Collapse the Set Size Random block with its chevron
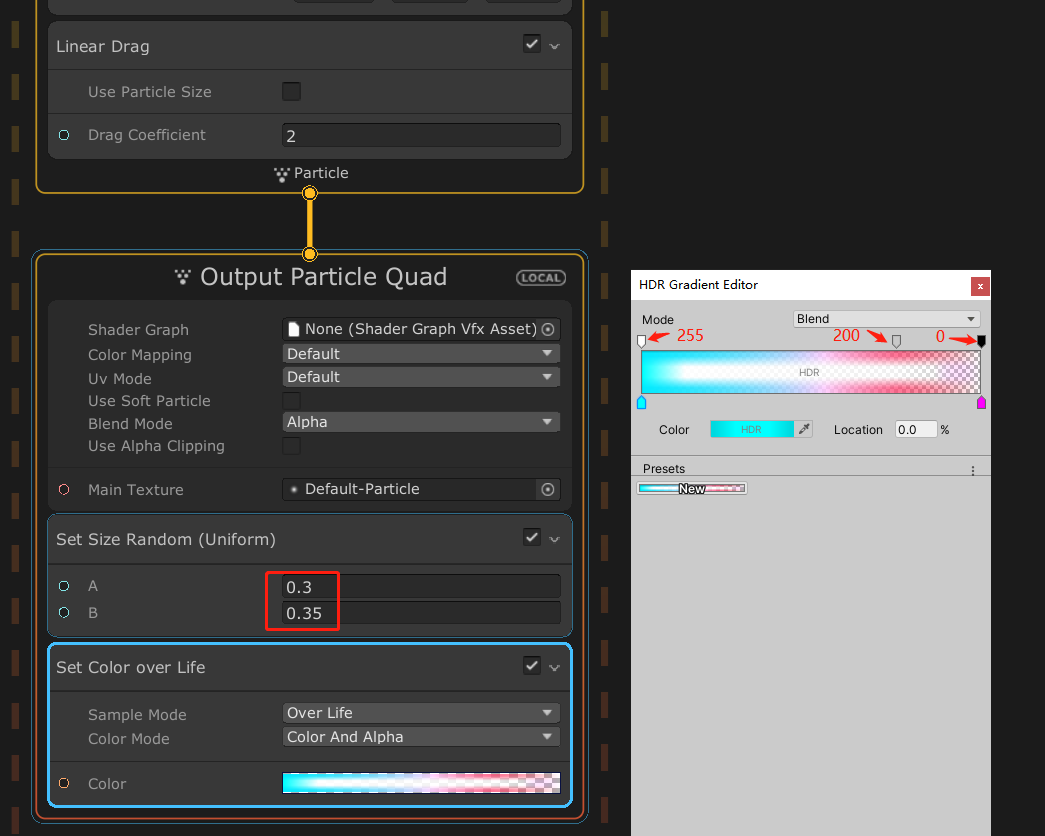1045x836 pixels. point(552,537)
